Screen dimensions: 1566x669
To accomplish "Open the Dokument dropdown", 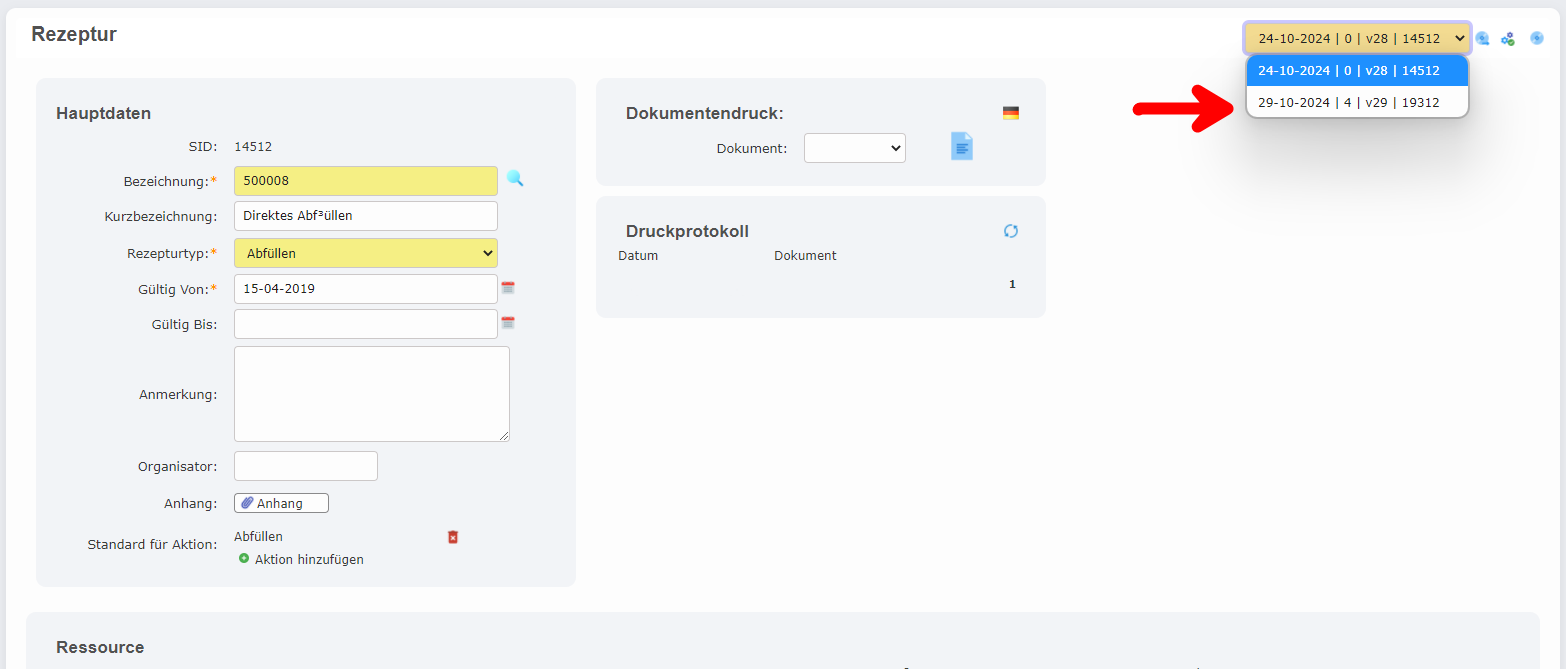I will click(x=854, y=147).
